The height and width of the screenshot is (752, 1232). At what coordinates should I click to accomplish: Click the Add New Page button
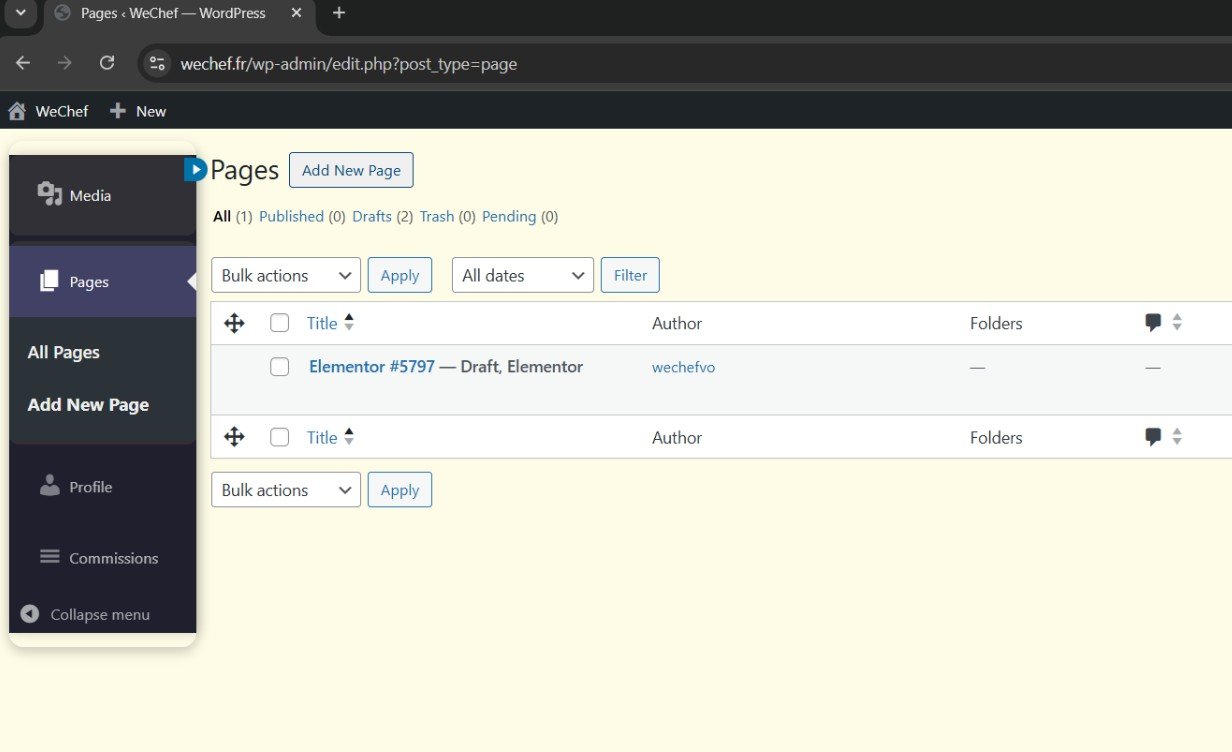351,170
